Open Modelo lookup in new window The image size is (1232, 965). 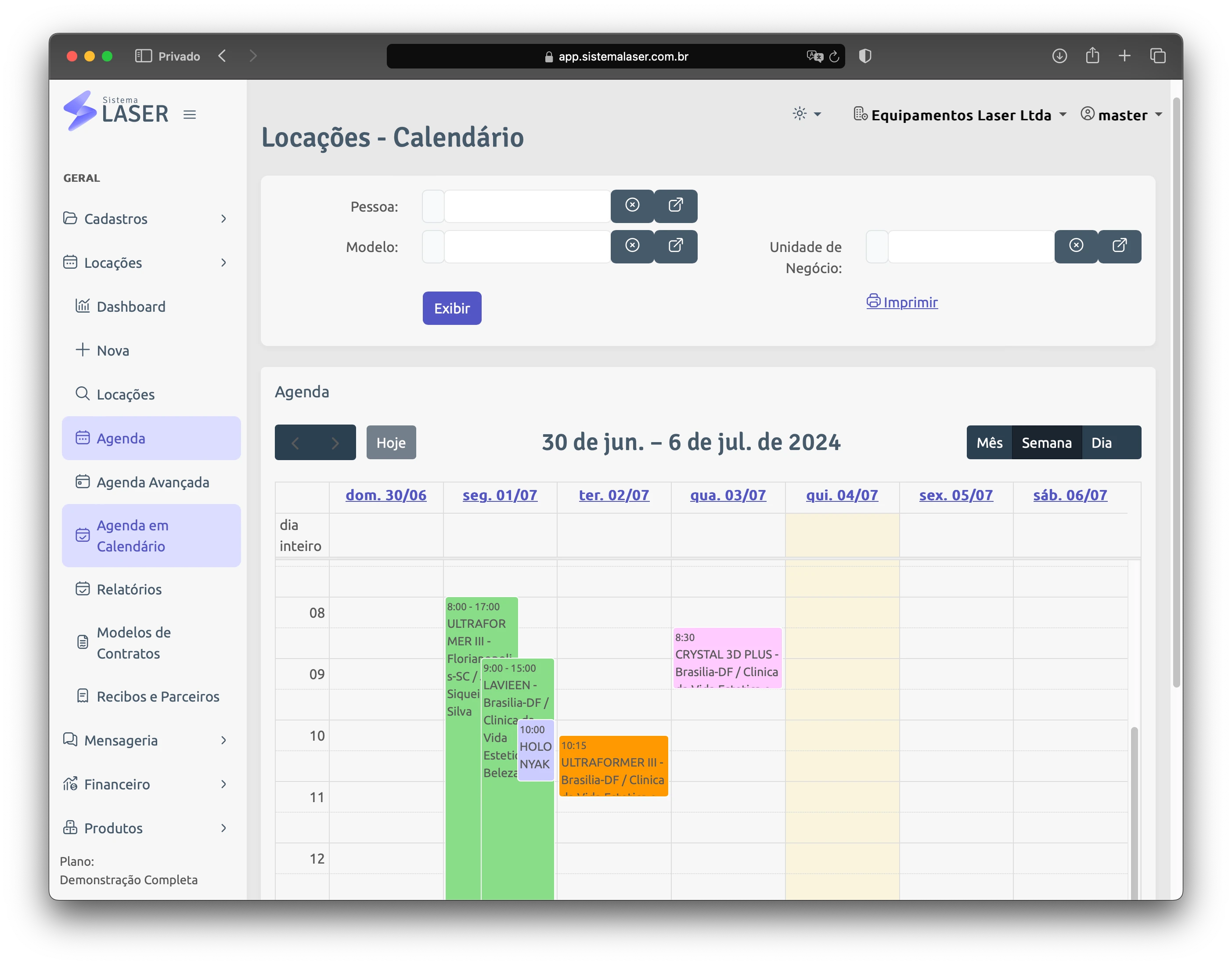(x=676, y=246)
